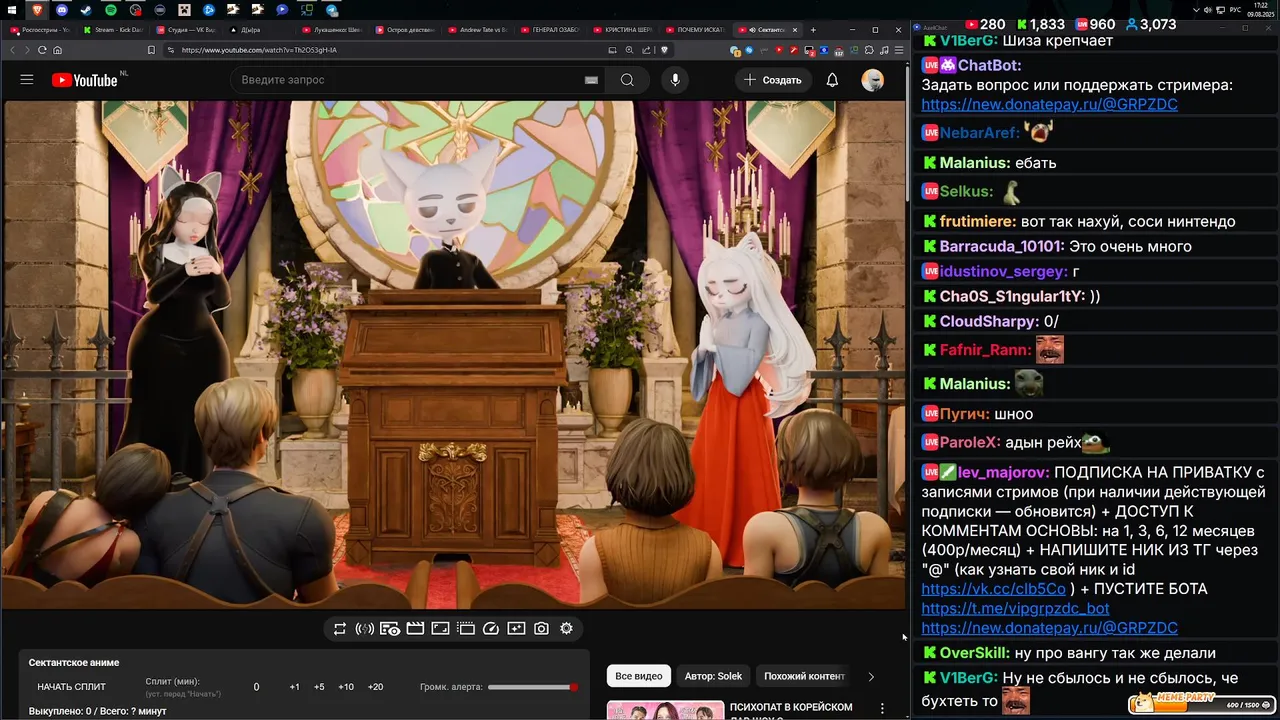The height and width of the screenshot is (720, 1280).
Task: Open the donatepay link in lev_majorov message
Action: pyautogui.click(x=1049, y=627)
